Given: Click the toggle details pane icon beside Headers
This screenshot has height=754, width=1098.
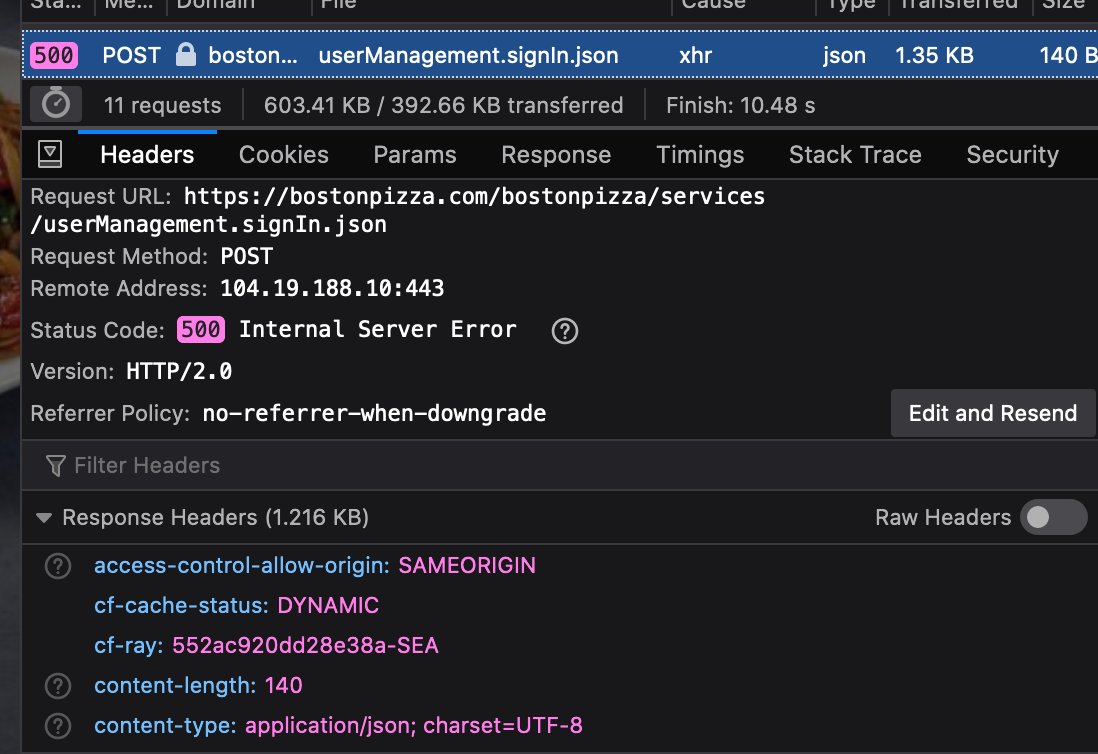Looking at the screenshot, I should pos(50,154).
